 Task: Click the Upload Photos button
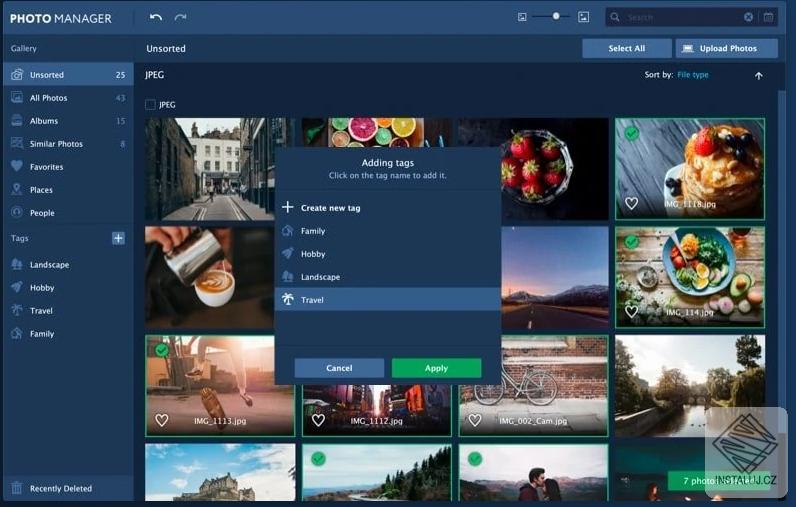point(726,48)
